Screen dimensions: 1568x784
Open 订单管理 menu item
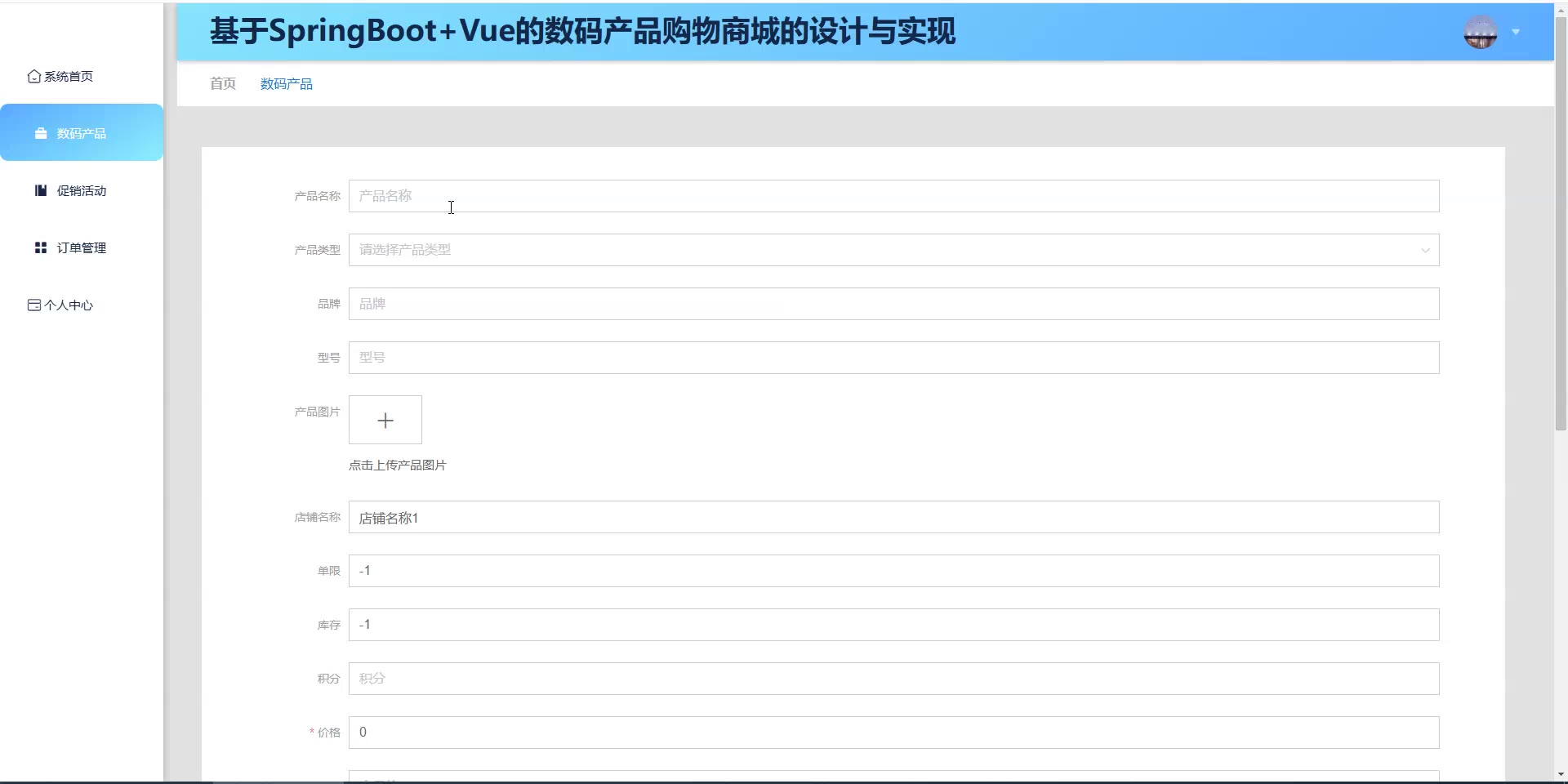tap(82, 247)
